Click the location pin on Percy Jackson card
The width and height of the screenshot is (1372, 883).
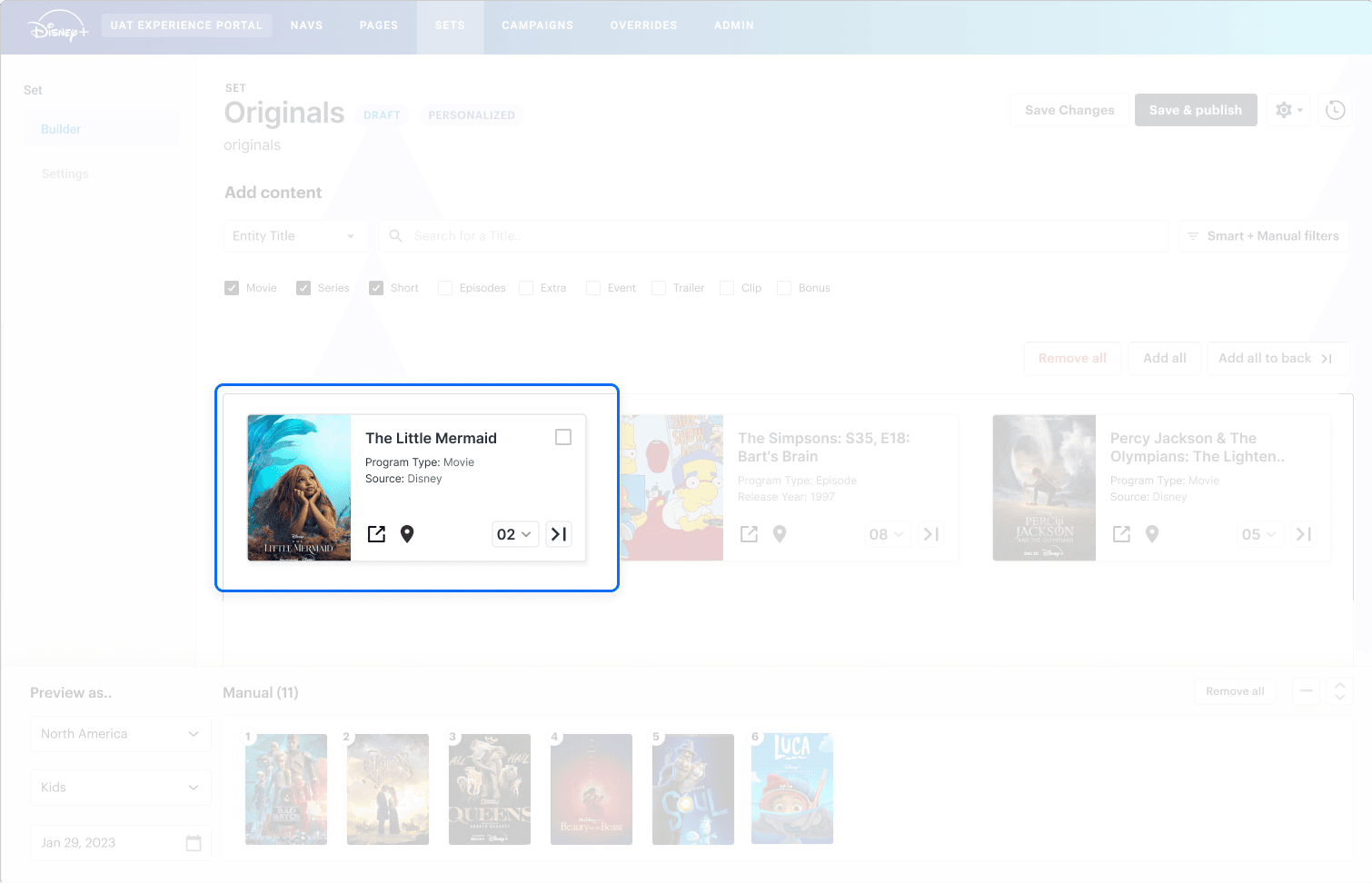click(x=1152, y=534)
